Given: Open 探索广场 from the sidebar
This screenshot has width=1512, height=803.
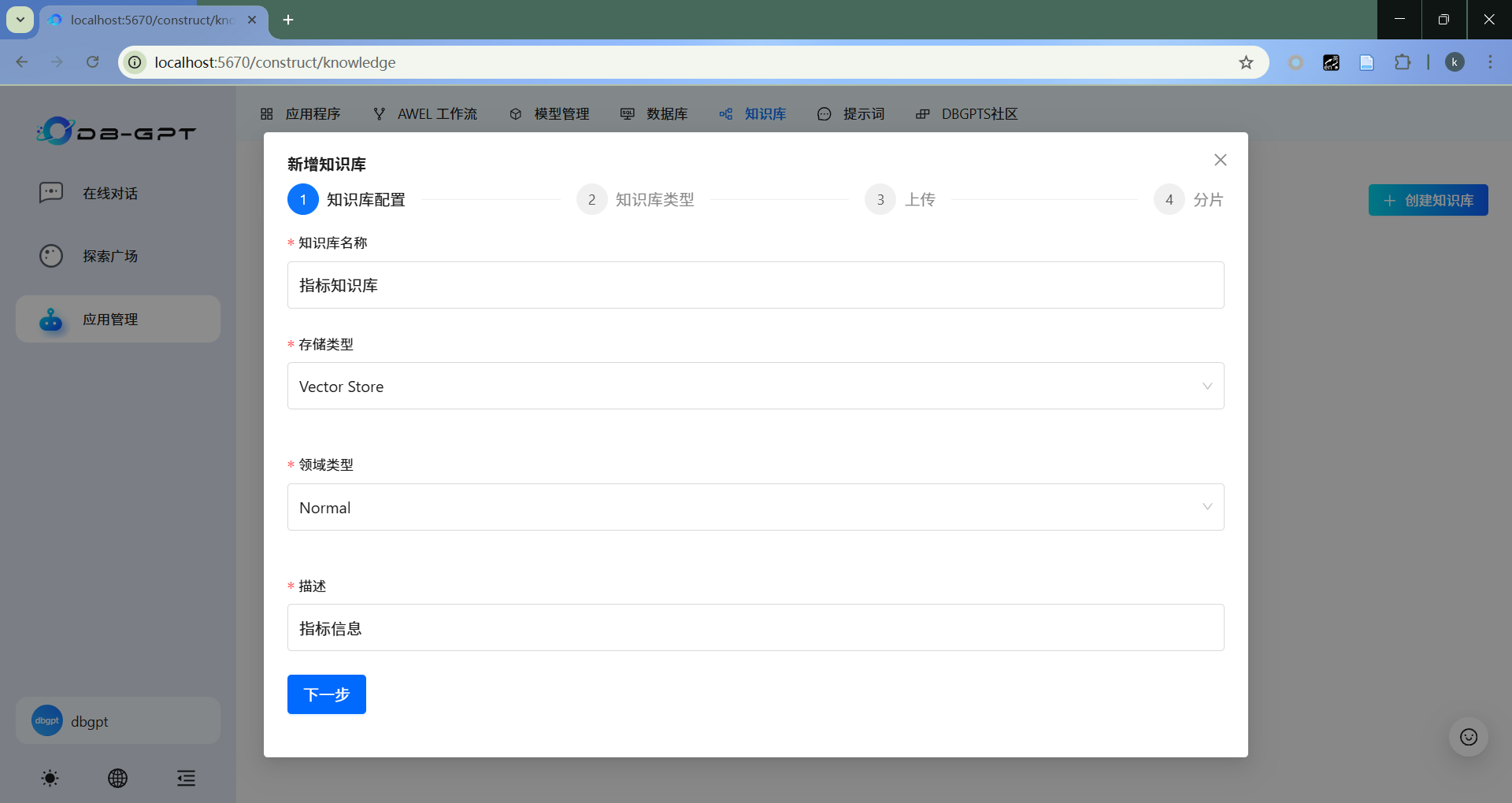Looking at the screenshot, I should click(x=110, y=257).
